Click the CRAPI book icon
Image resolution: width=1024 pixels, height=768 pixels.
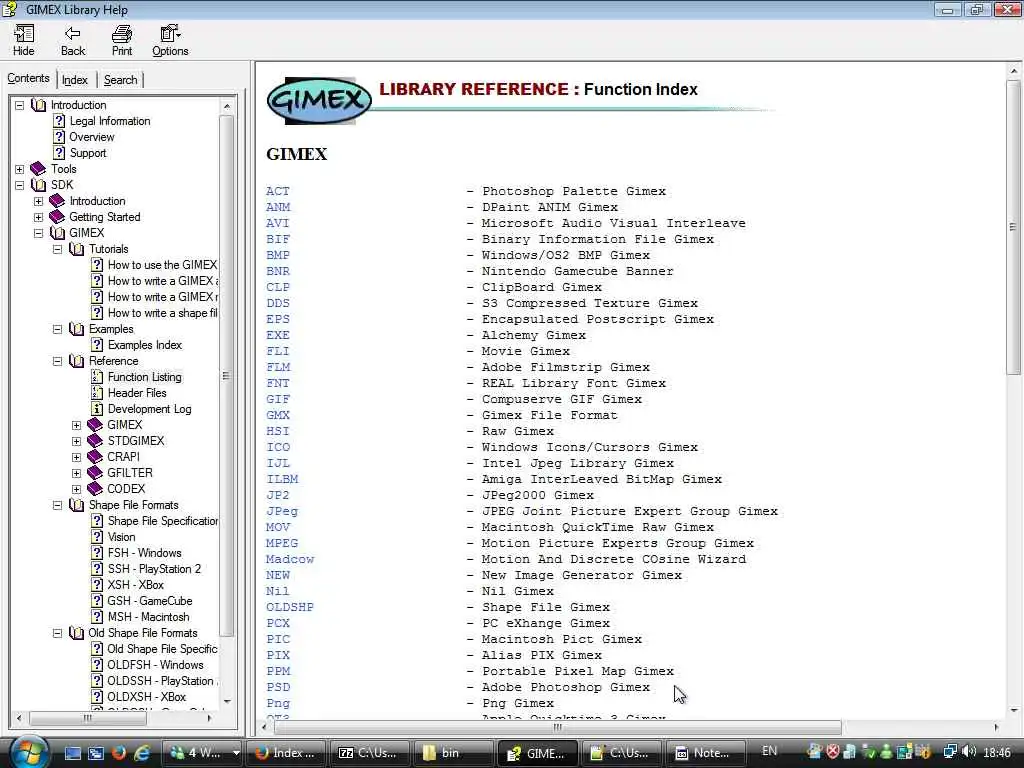(x=95, y=456)
